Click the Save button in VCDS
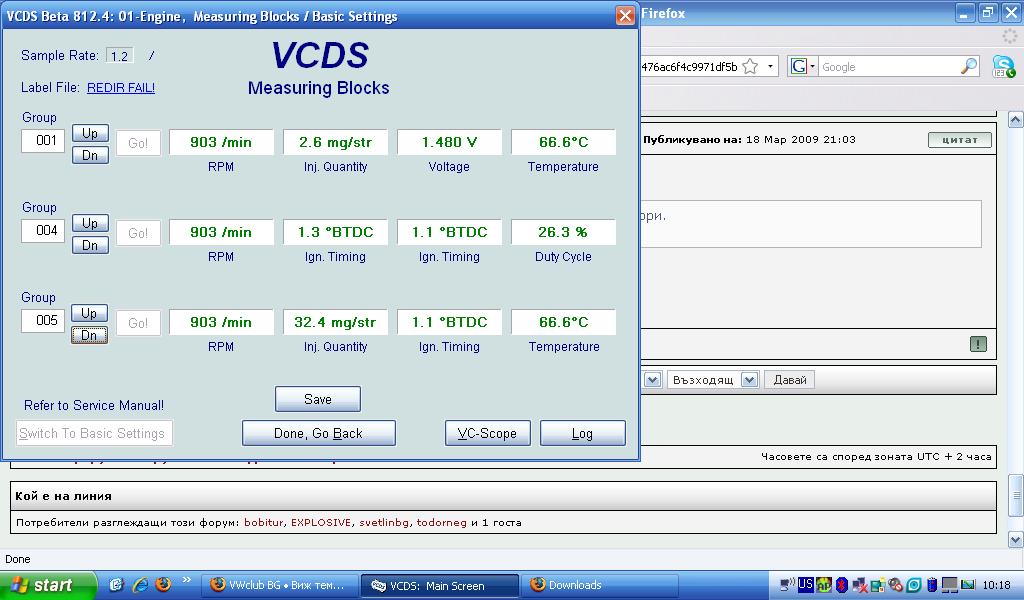This screenshot has width=1024, height=600. point(317,399)
